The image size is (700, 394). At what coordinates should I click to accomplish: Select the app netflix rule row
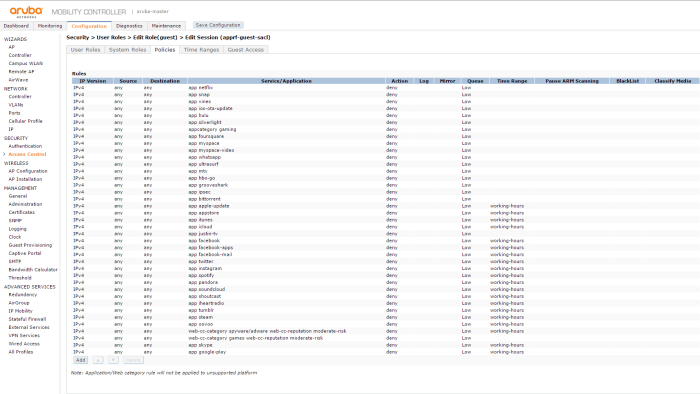coord(385,87)
